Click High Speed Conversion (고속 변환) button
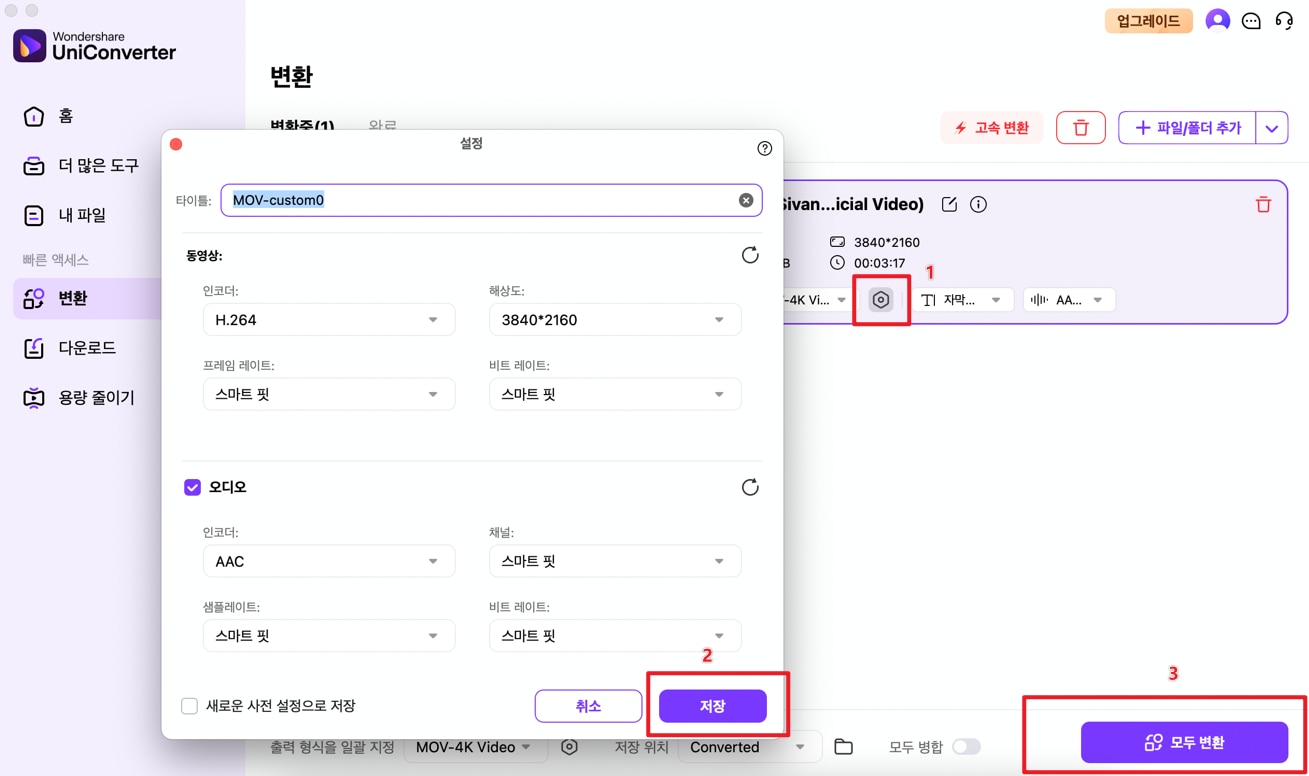This screenshot has height=776, width=1309. [991, 128]
